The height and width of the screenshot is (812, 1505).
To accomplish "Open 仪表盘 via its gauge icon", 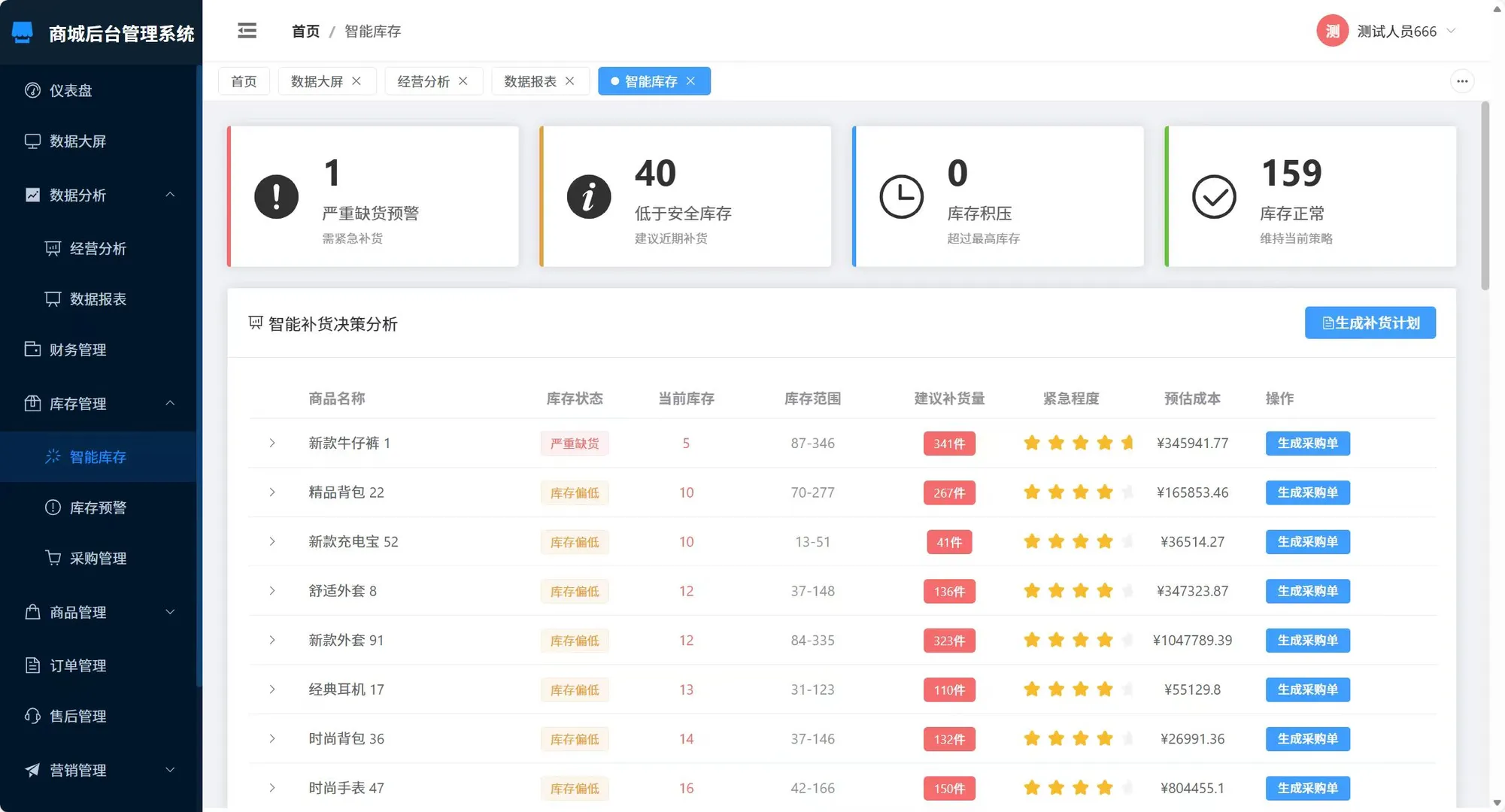I will 32,89.
